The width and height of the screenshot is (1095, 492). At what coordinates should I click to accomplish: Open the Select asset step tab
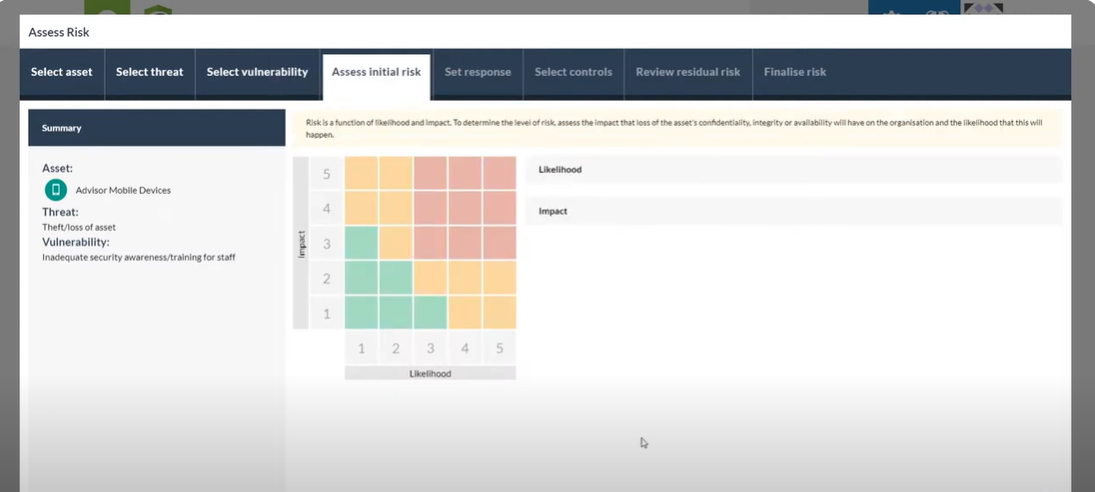coord(62,72)
